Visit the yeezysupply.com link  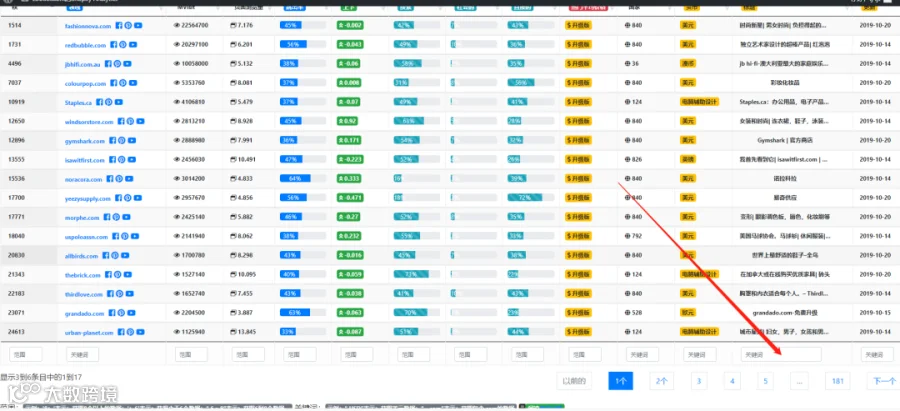pos(88,199)
